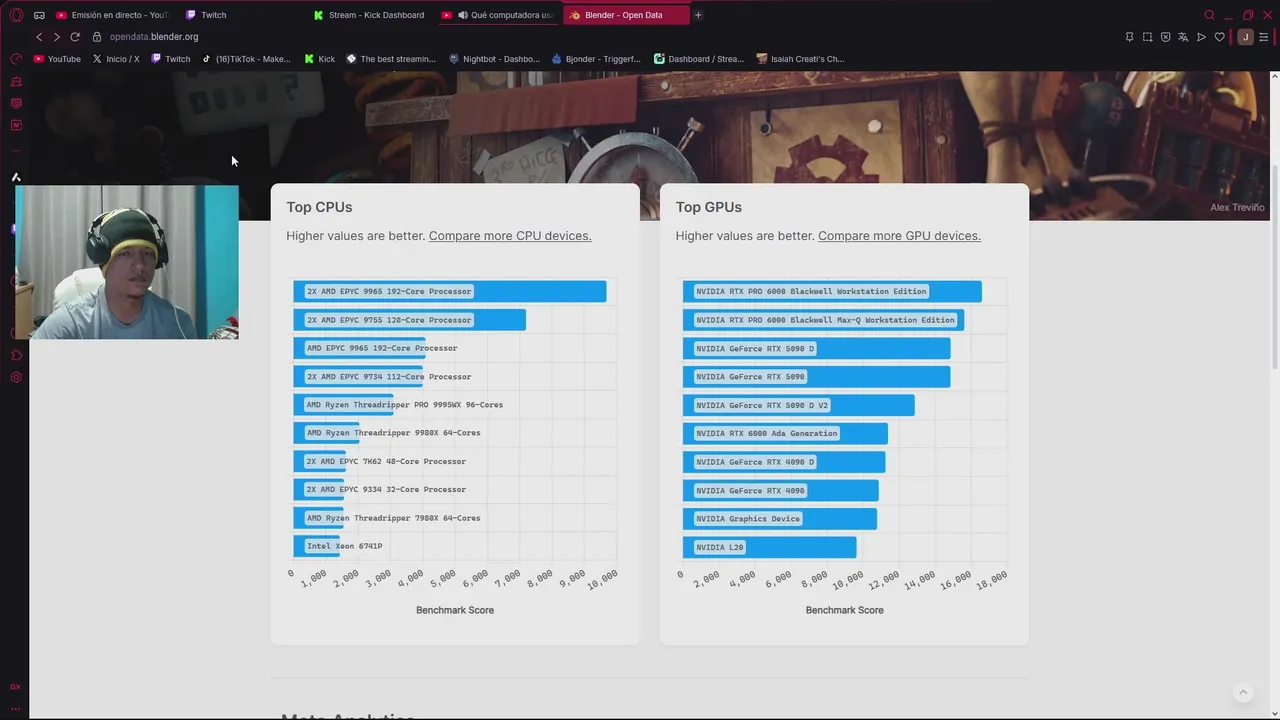Click the RTX PRO 6000 Blackwell Workstation bar

[832, 291]
